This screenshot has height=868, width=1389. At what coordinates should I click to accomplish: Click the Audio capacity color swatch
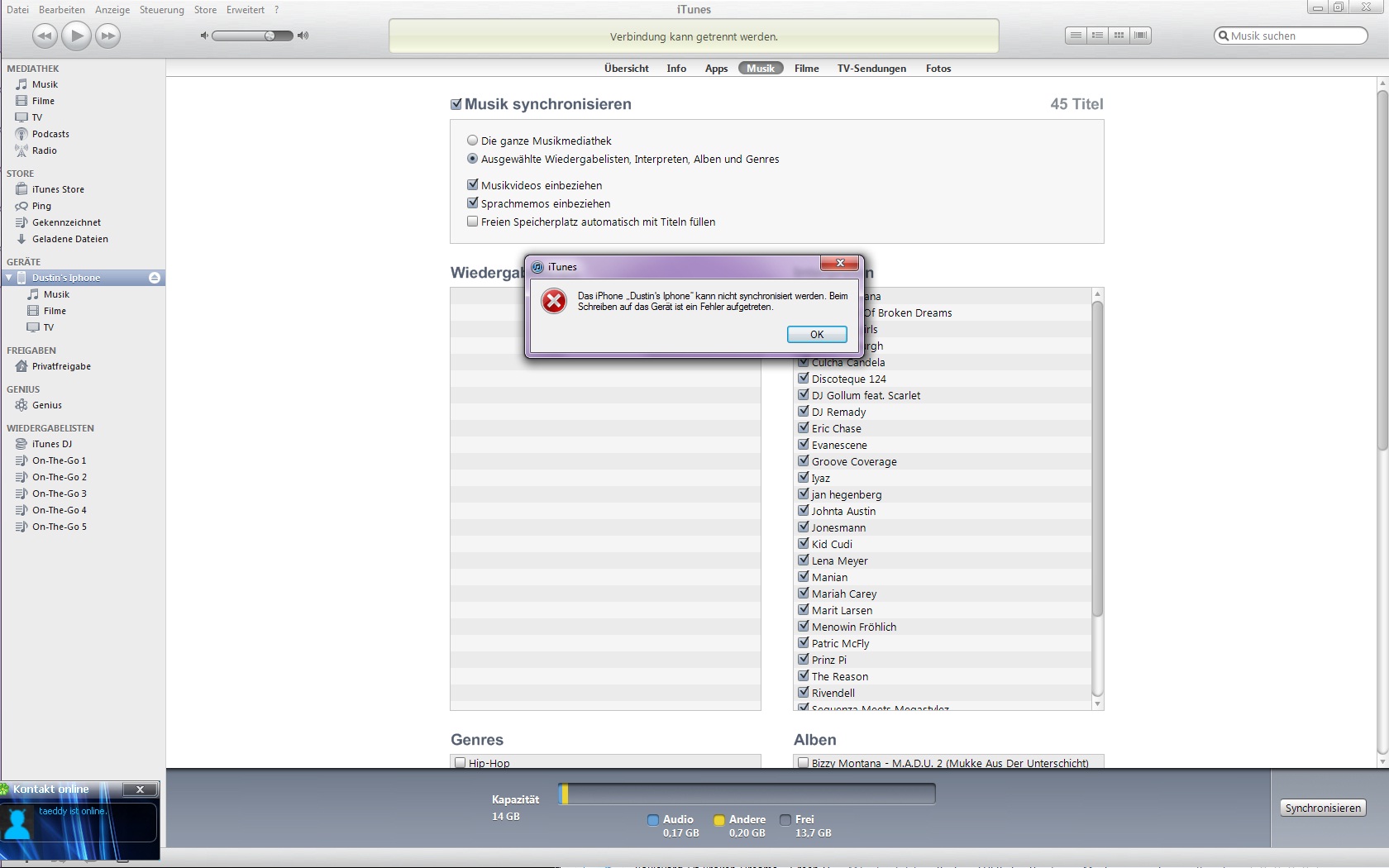point(652,820)
